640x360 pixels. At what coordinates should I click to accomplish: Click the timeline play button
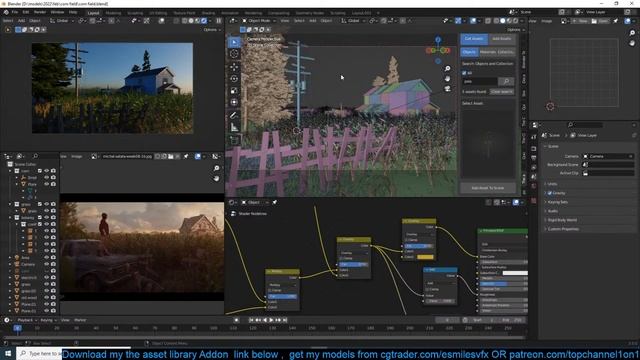pyautogui.click(x=271, y=320)
